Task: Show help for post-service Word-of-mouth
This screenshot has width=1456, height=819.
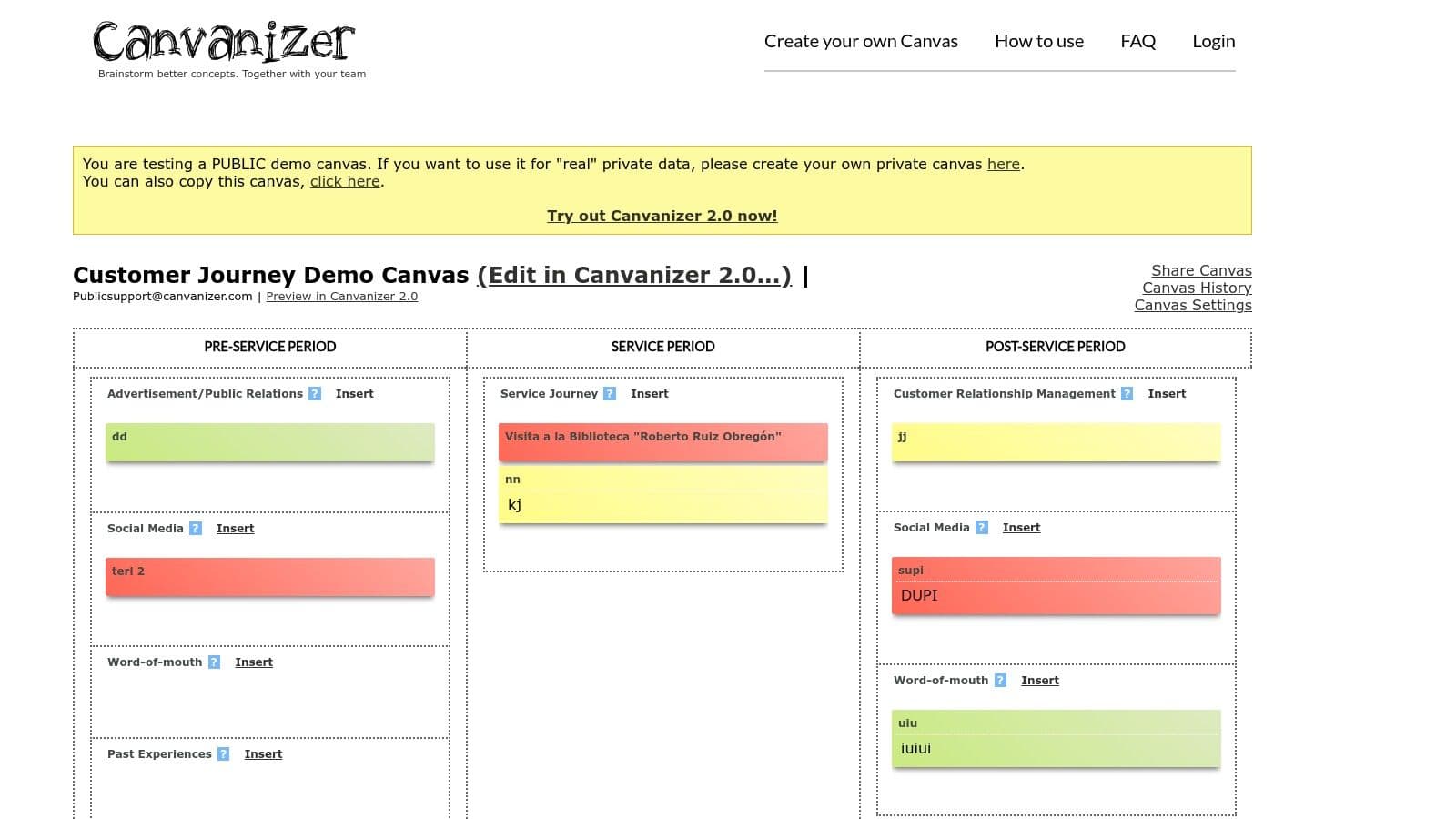Action: pyautogui.click(x=1000, y=681)
